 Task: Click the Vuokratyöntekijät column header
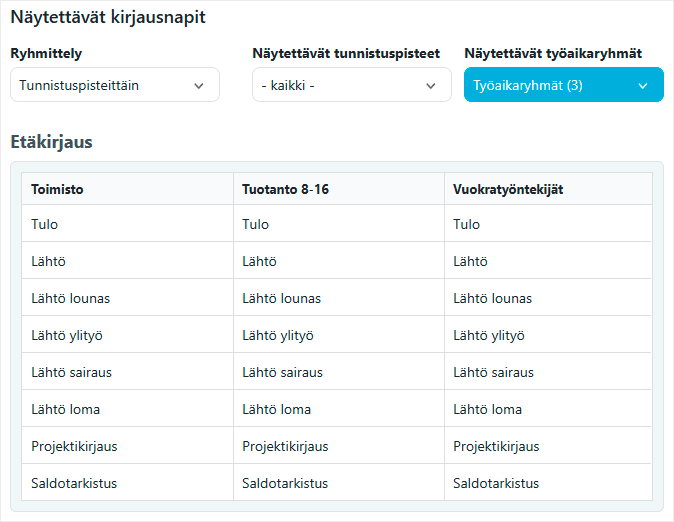pyautogui.click(x=508, y=189)
